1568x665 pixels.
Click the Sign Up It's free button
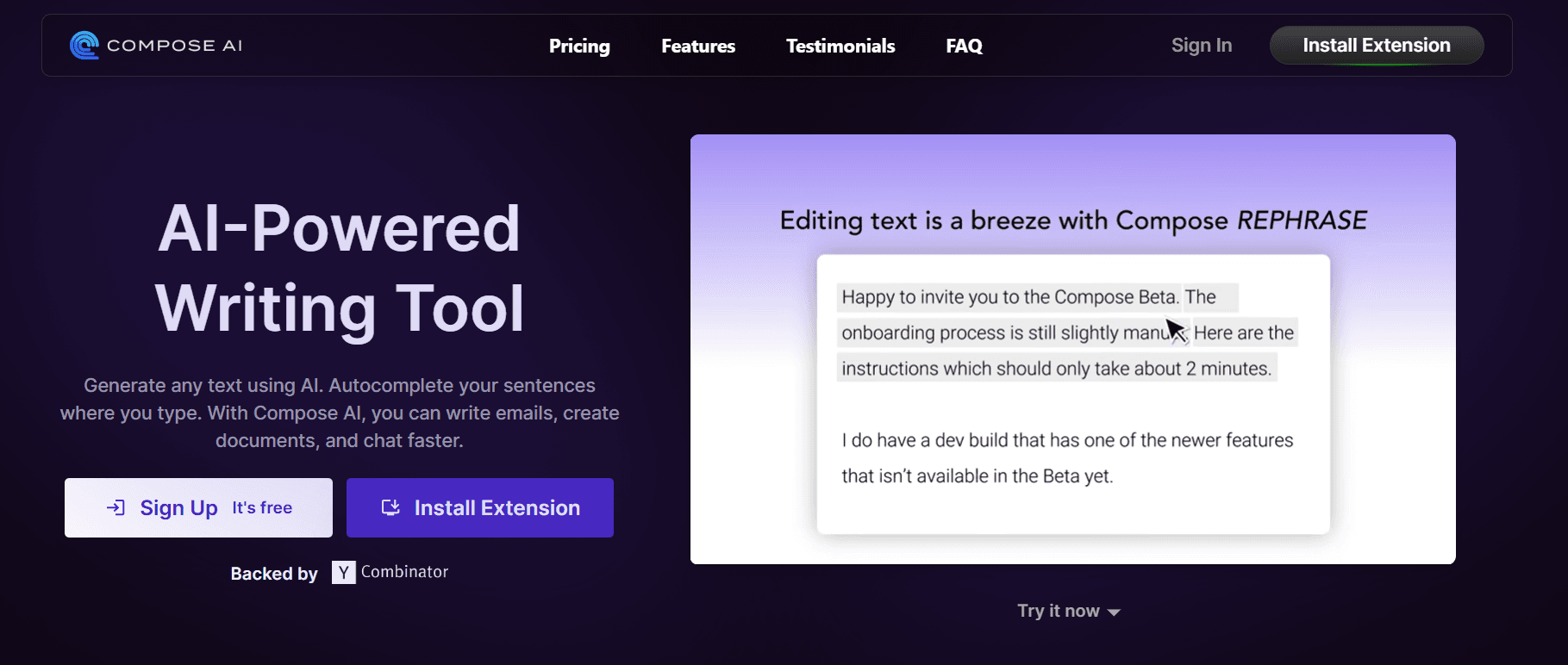point(198,507)
